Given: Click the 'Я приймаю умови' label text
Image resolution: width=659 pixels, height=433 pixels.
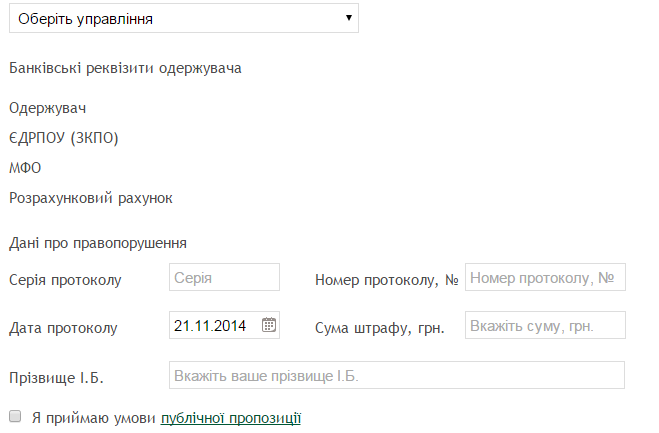Looking at the screenshot, I should tap(94, 417).
